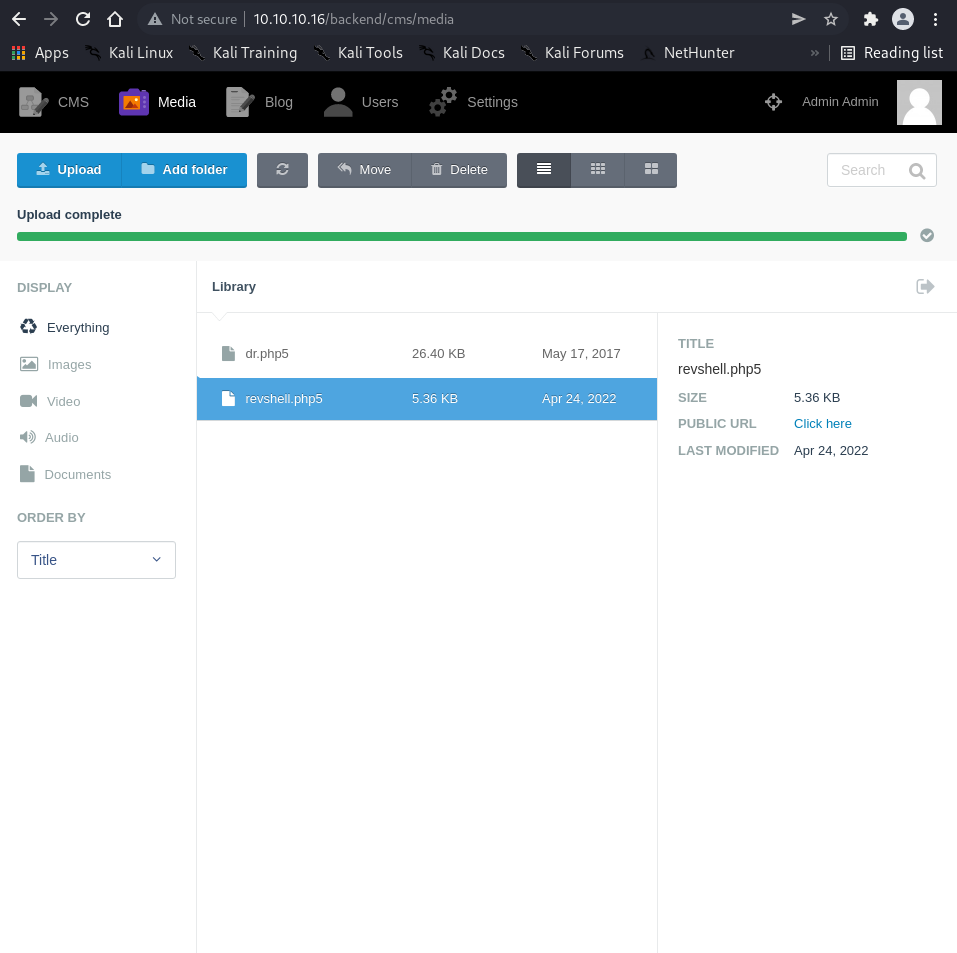Image resolution: width=957 pixels, height=953 pixels.
Task: Switch to small grid thumbnail view
Action: [x=598, y=170]
